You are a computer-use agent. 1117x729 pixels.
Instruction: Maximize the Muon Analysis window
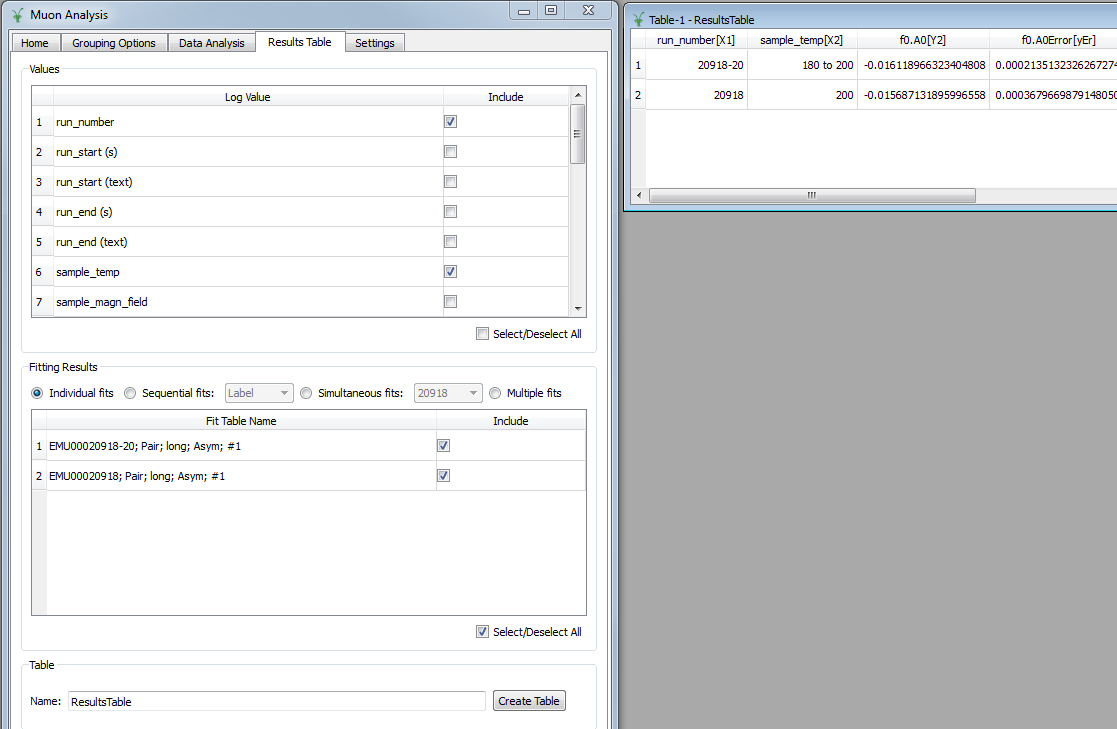551,10
